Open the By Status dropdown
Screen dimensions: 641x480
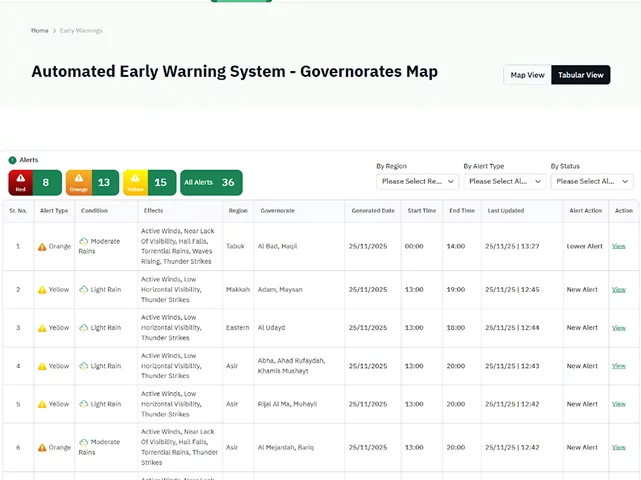pos(592,181)
